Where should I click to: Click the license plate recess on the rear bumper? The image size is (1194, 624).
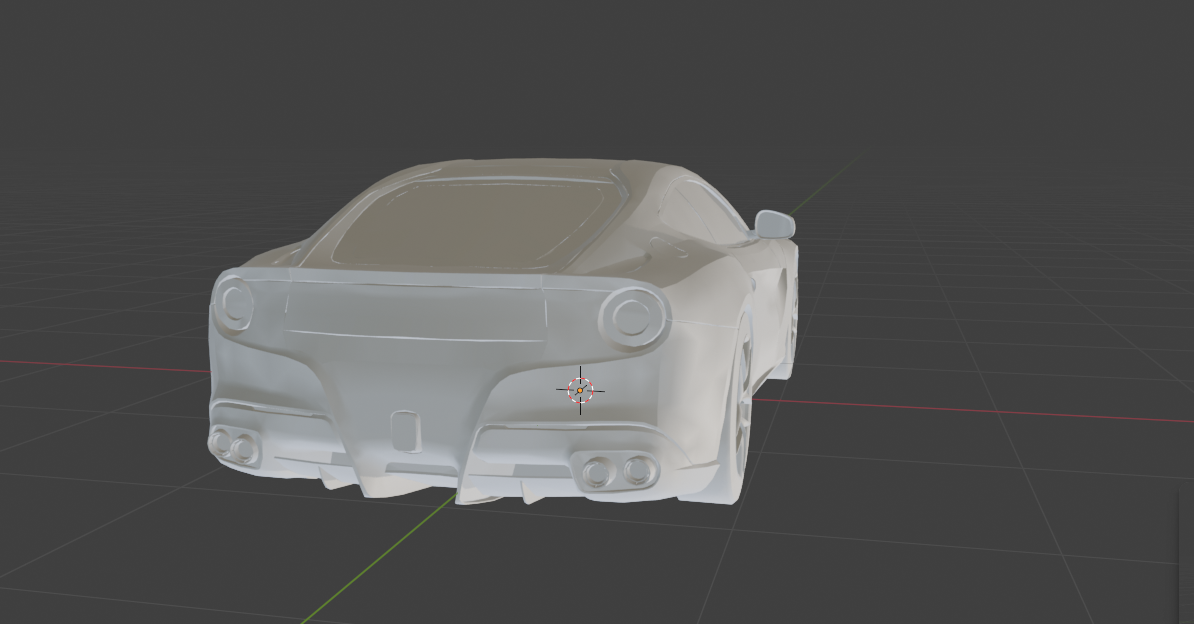[x=404, y=431]
